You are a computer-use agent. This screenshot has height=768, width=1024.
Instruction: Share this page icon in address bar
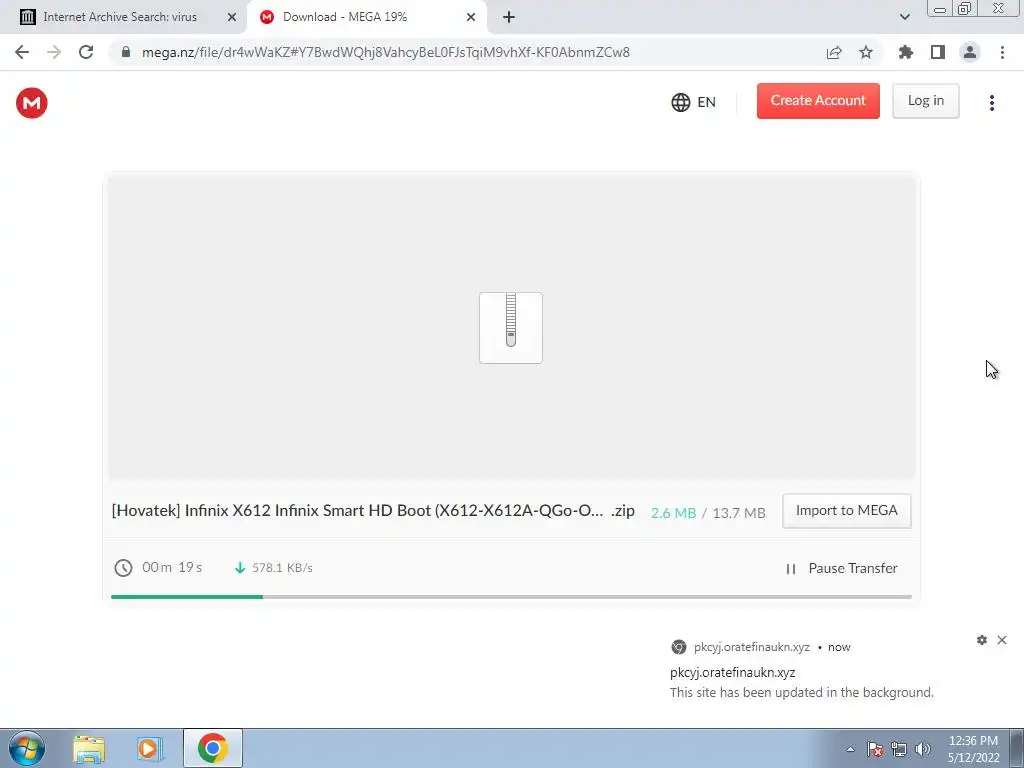click(834, 52)
